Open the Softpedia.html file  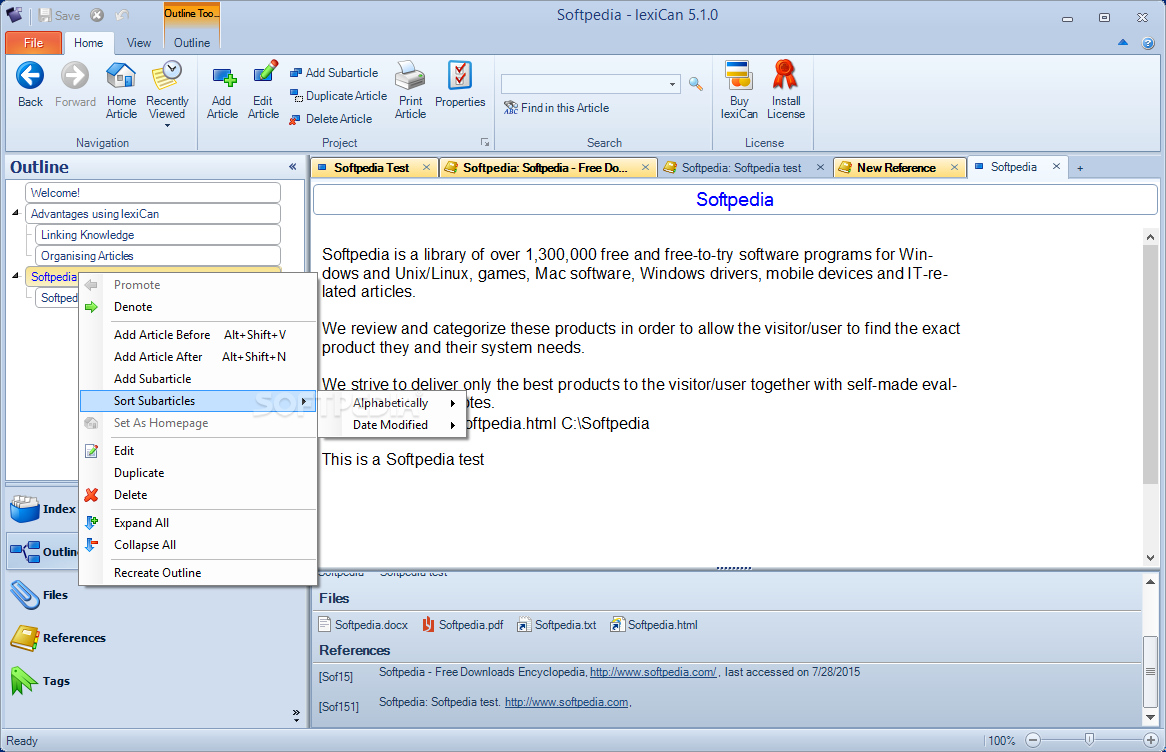pyautogui.click(x=654, y=625)
